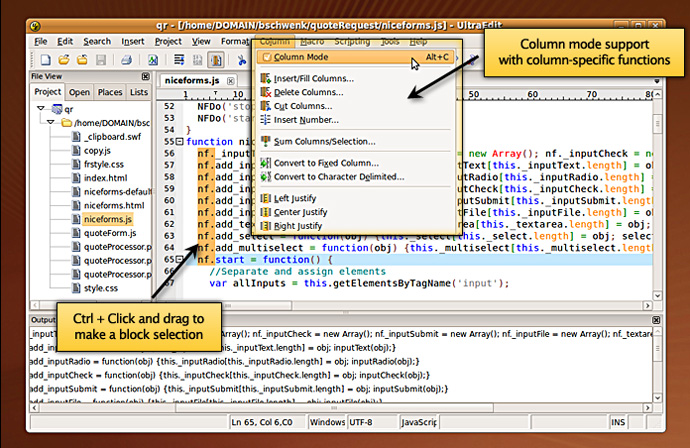
Task: Click the Print toolbar icon
Action: (126, 61)
